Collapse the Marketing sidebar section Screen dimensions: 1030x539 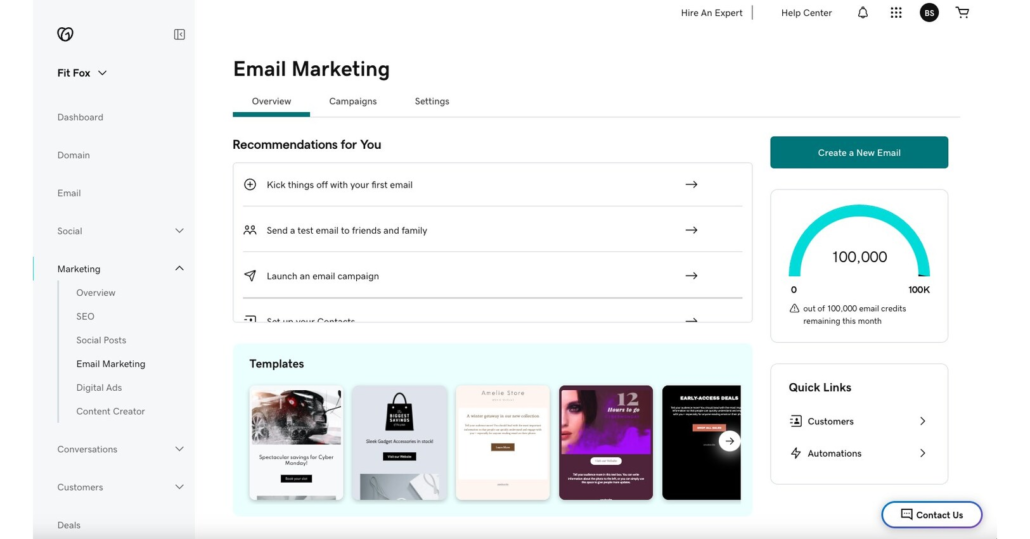coord(179,269)
